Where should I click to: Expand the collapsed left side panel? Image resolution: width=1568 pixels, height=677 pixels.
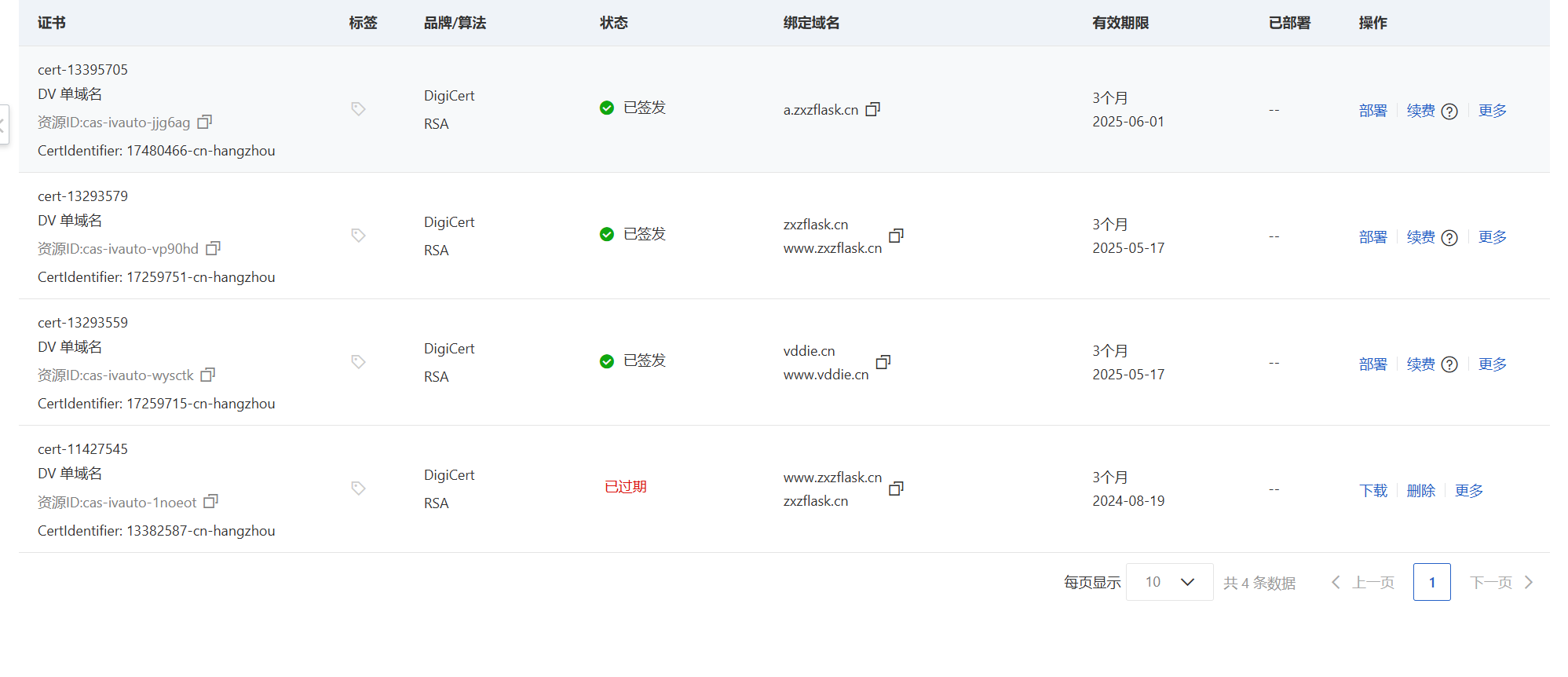coord(3,124)
